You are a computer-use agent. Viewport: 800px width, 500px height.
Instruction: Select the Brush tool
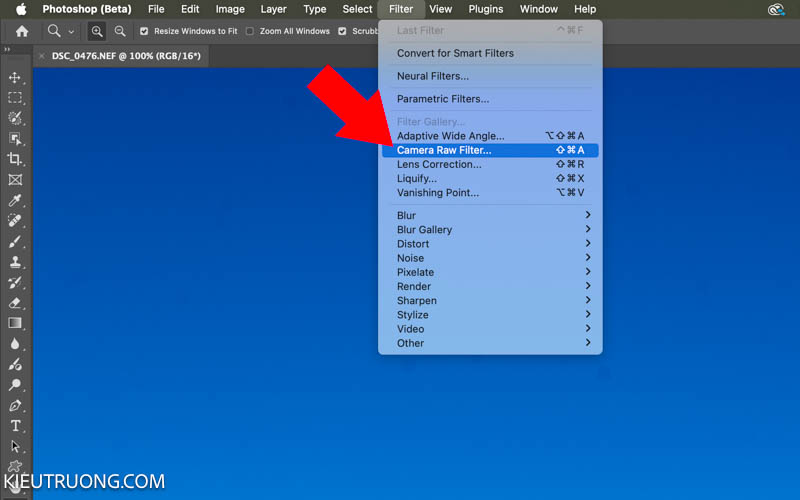click(x=15, y=241)
